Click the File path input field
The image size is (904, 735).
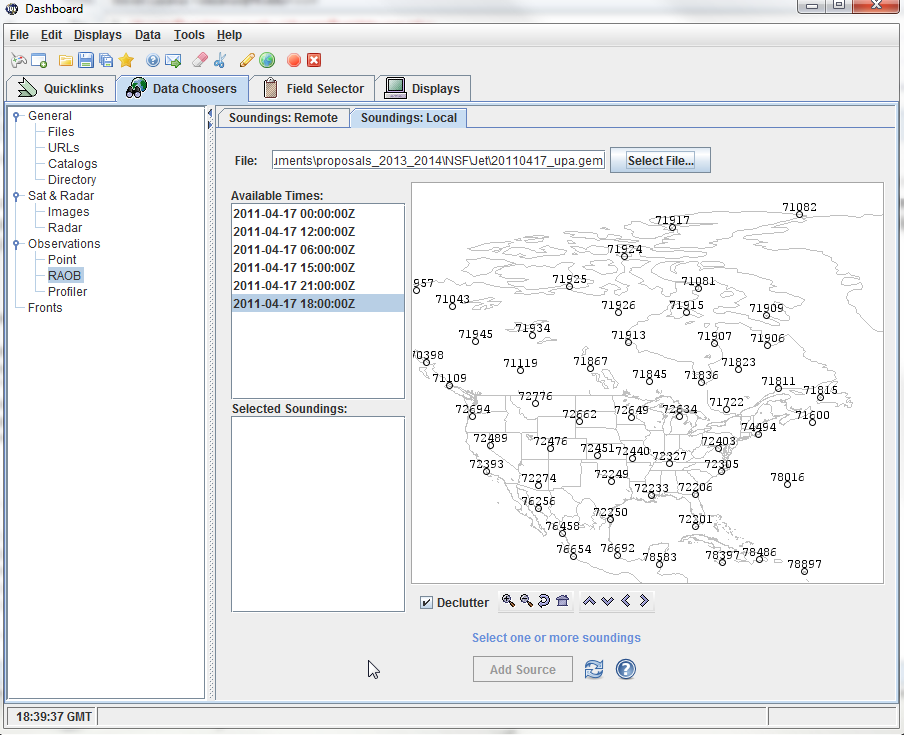[433, 160]
